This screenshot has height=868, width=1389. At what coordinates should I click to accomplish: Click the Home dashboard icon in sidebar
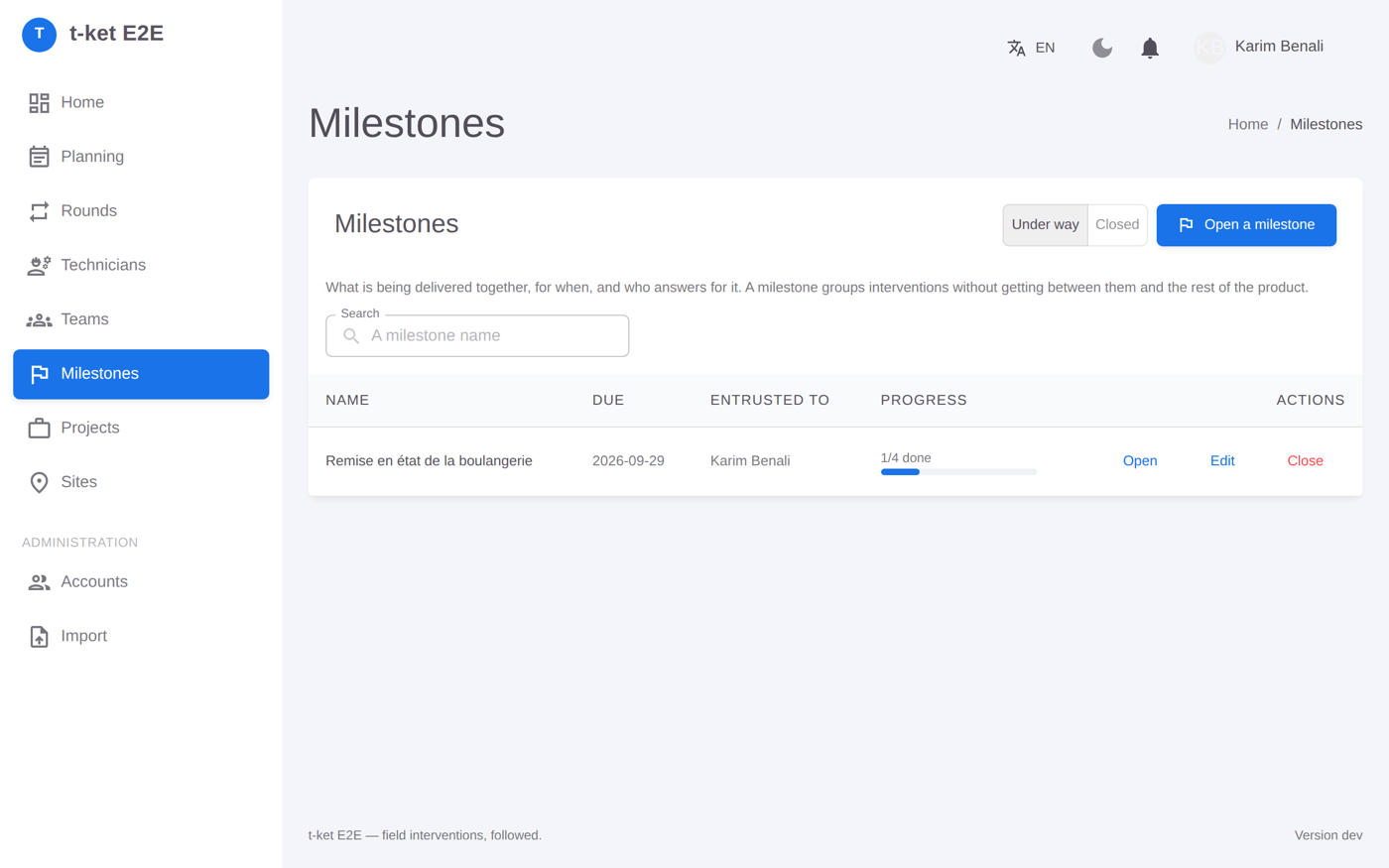[39, 102]
